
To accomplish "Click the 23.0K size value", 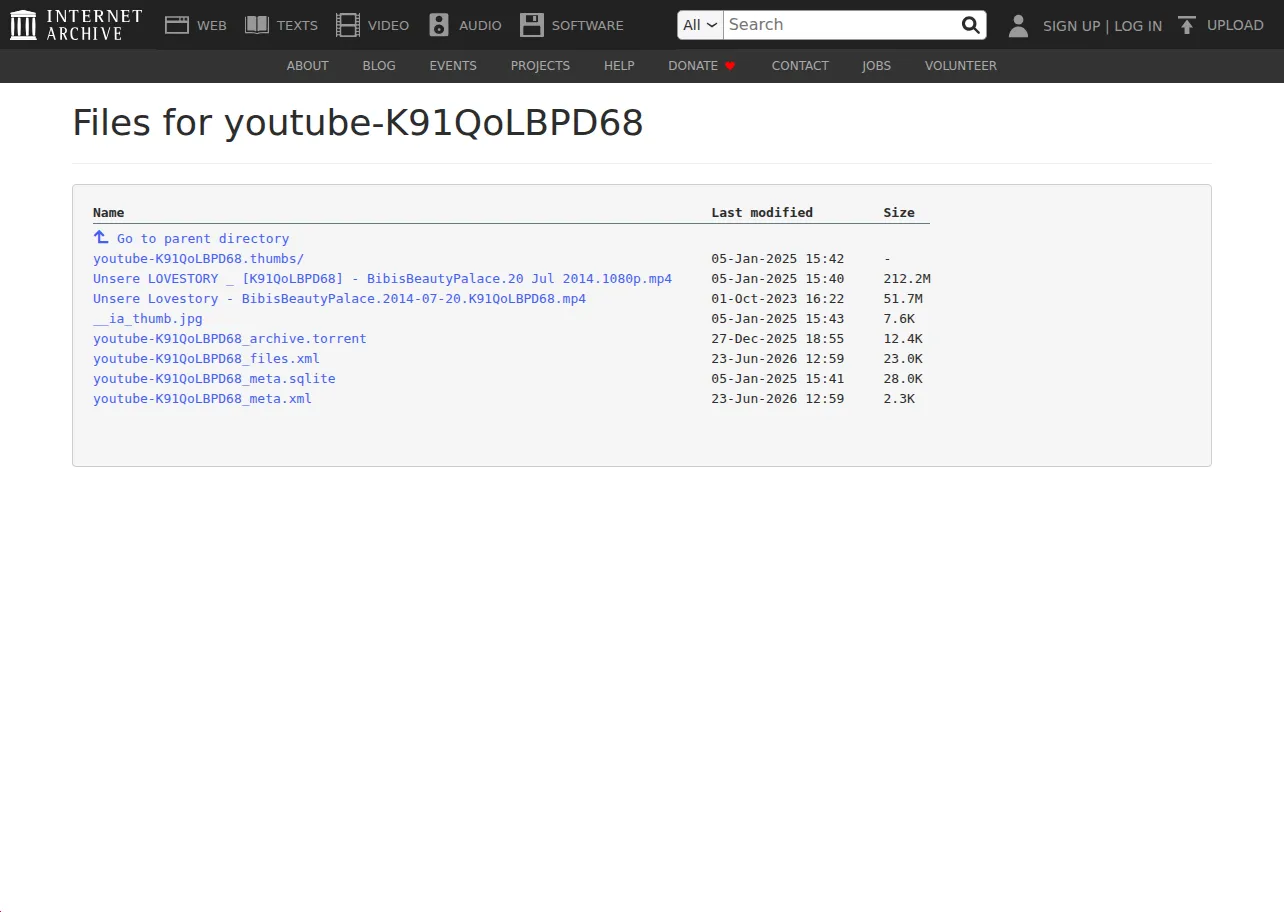I will tap(903, 359).
